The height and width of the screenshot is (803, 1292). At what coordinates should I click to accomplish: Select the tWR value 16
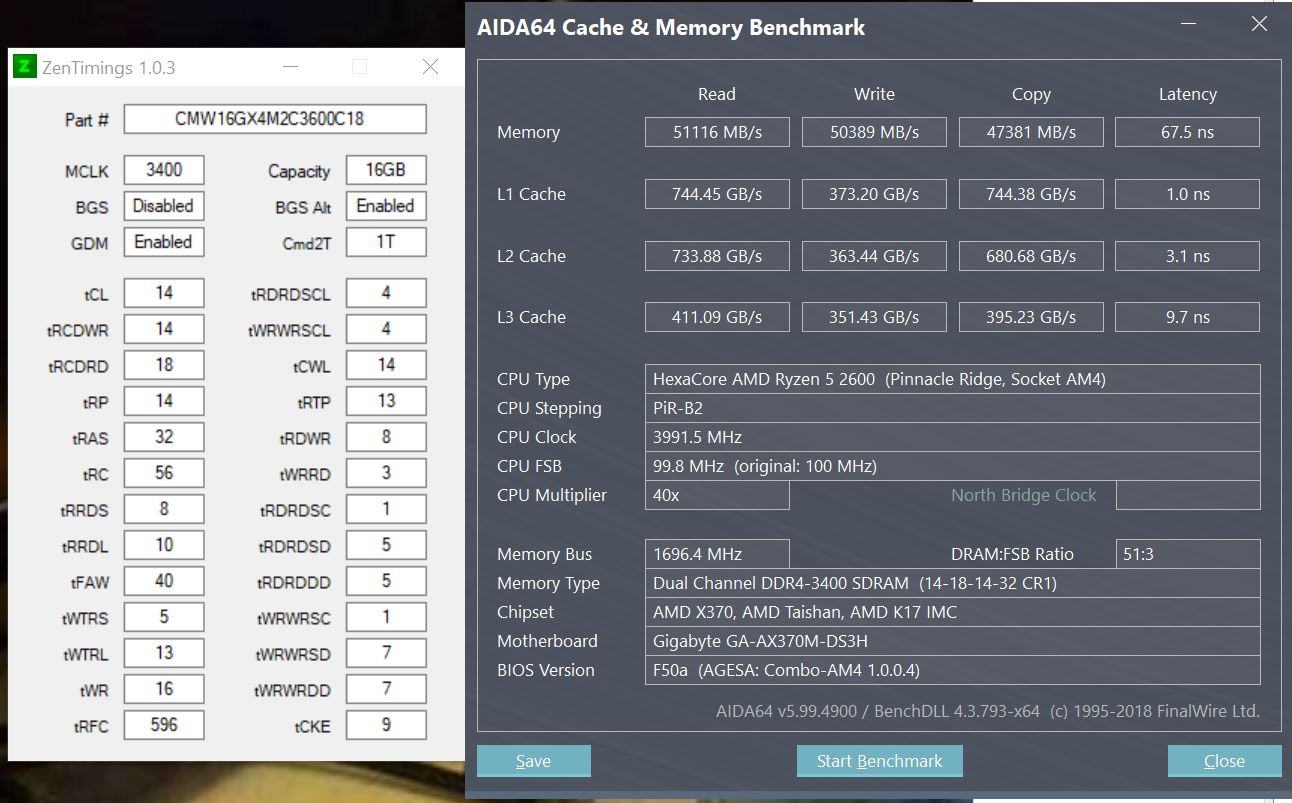click(164, 689)
